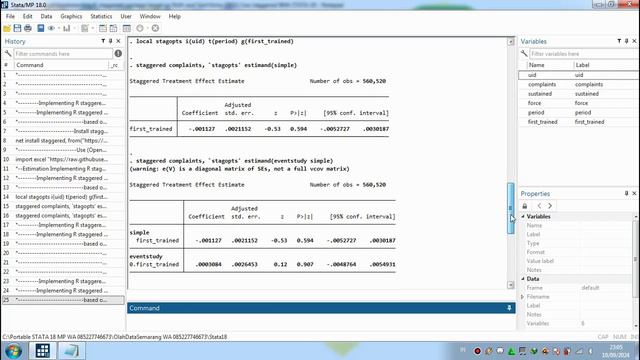Click the red record tray icon
Image resolution: width=640 pixels, height=360 pixels.
477,351
